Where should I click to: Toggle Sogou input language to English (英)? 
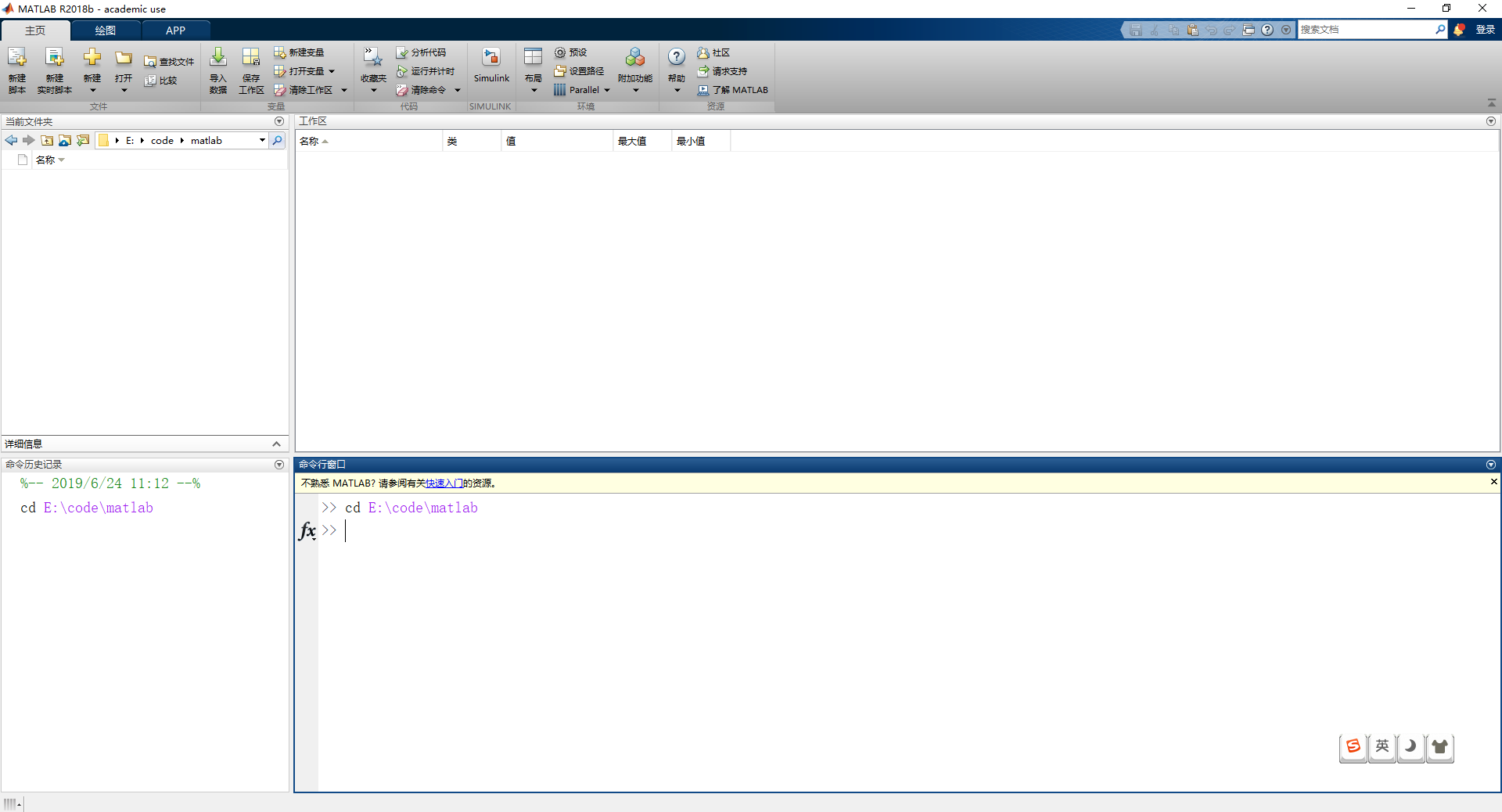[x=1382, y=746]
